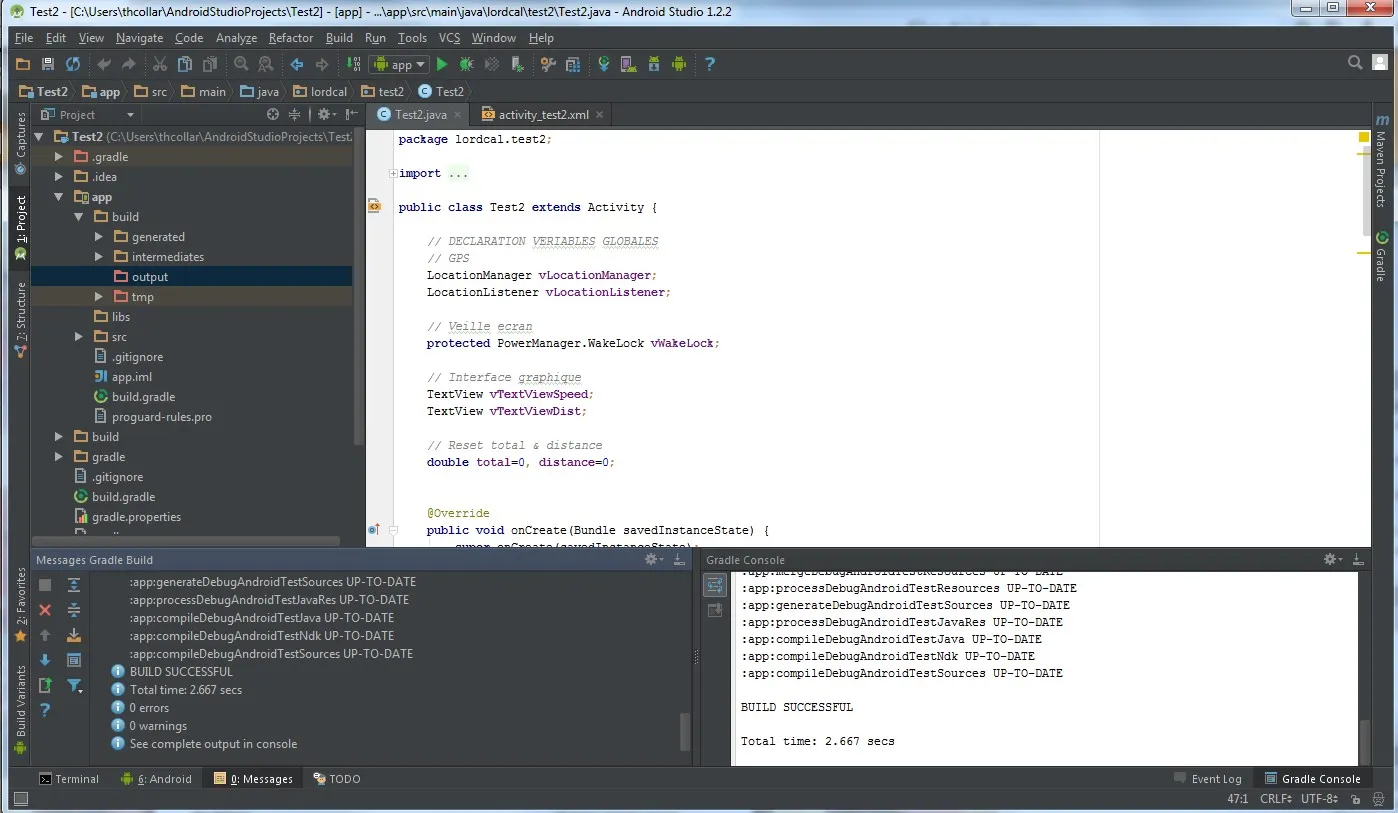Open the Terminal tool window button
1398x813 pixels.
[x=69, y=779]
